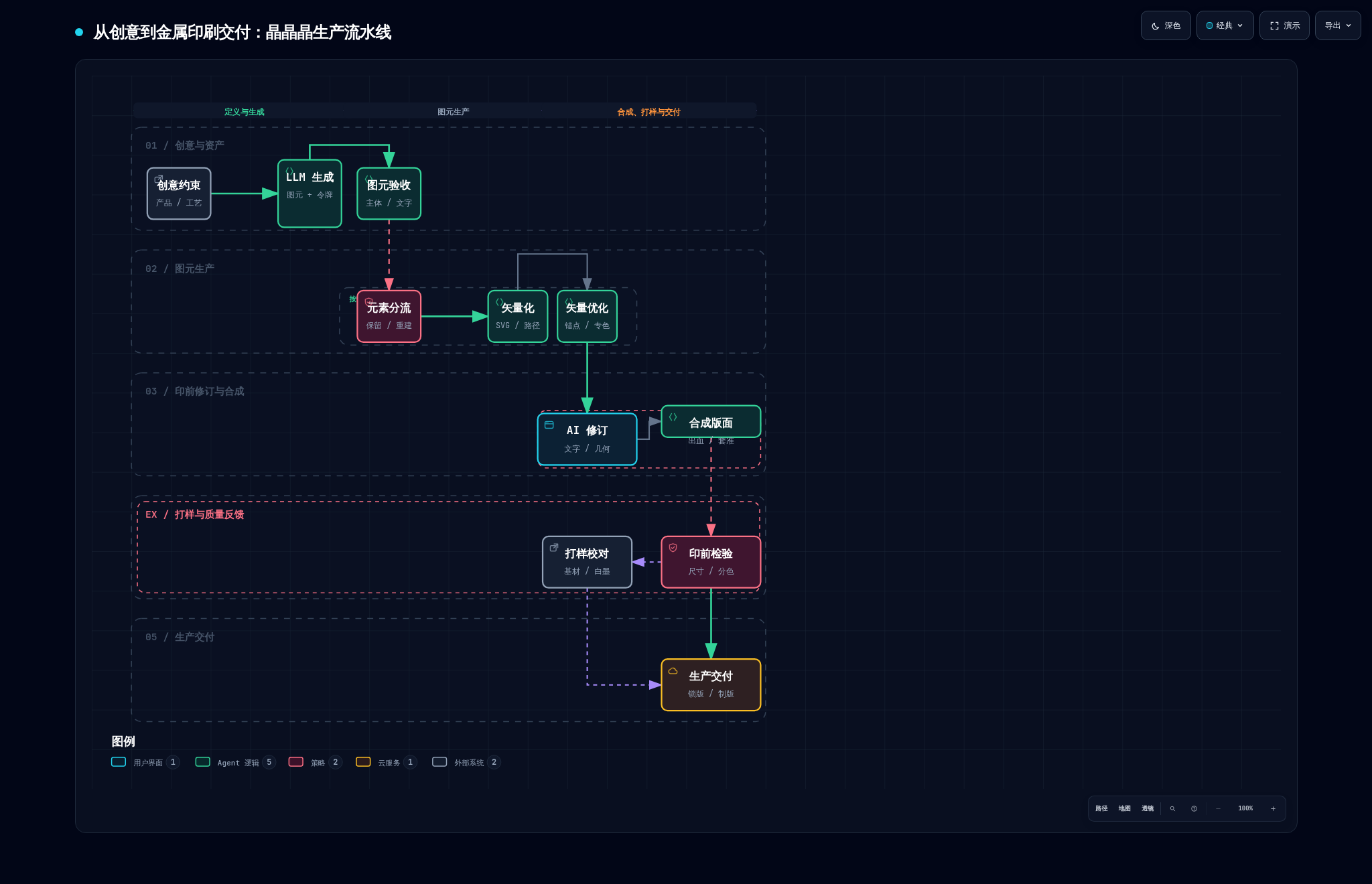
Task: Click the 策略 legend swatch
Action: (296, 761)
